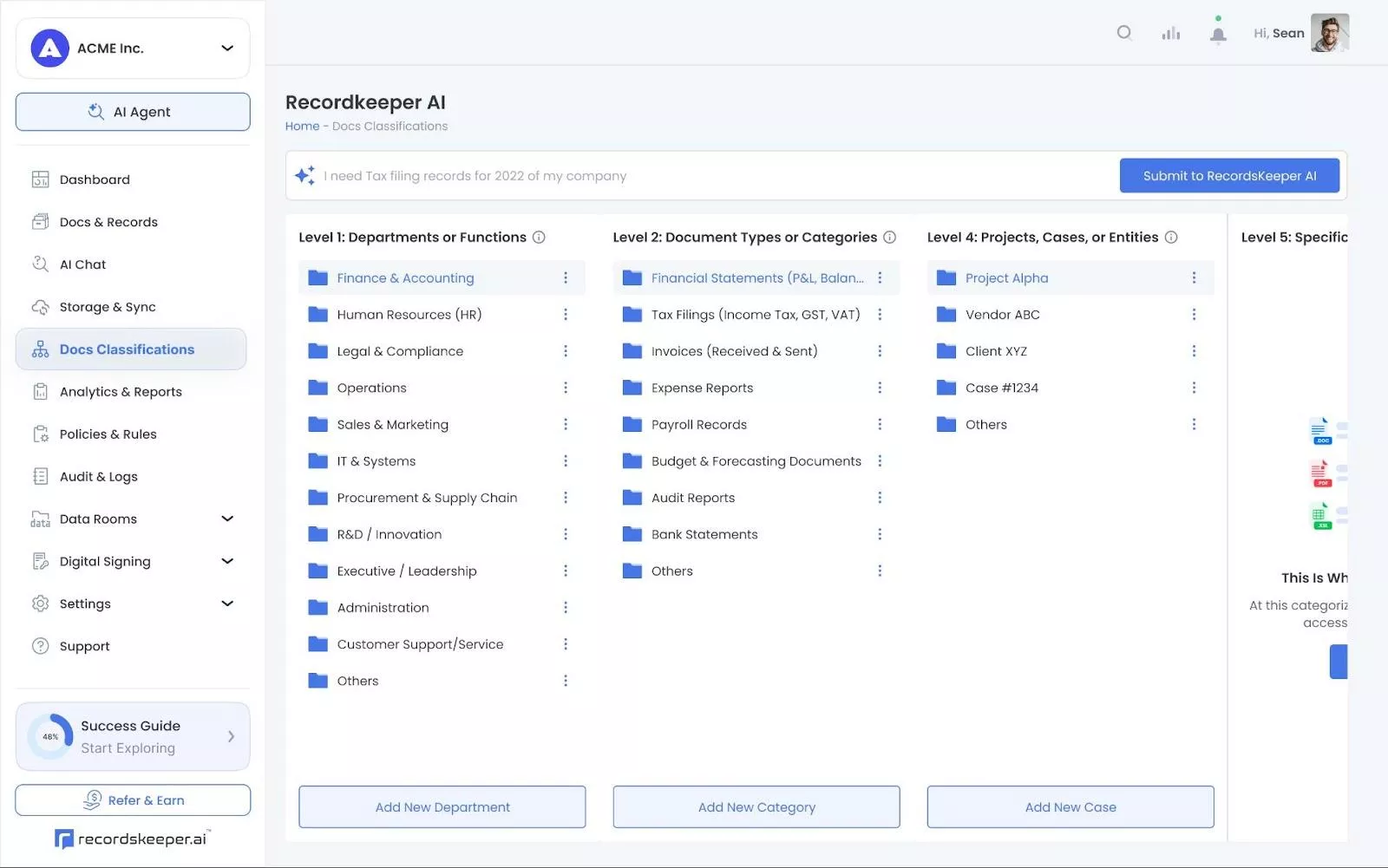Open three-dot menu for Vendor ABC

coord(1194,315)
